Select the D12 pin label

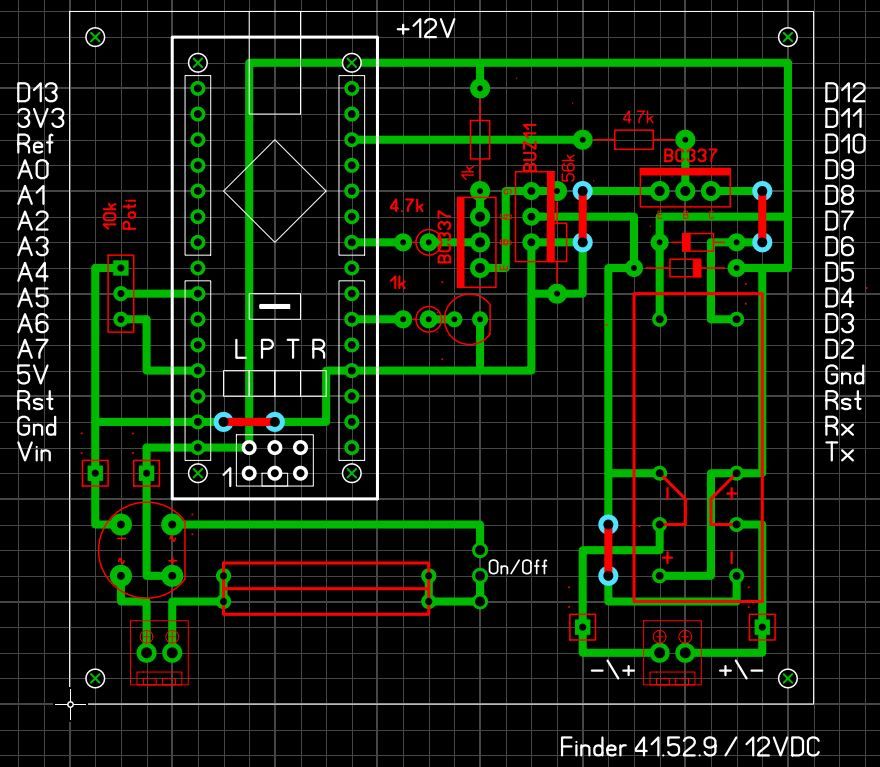844,94
